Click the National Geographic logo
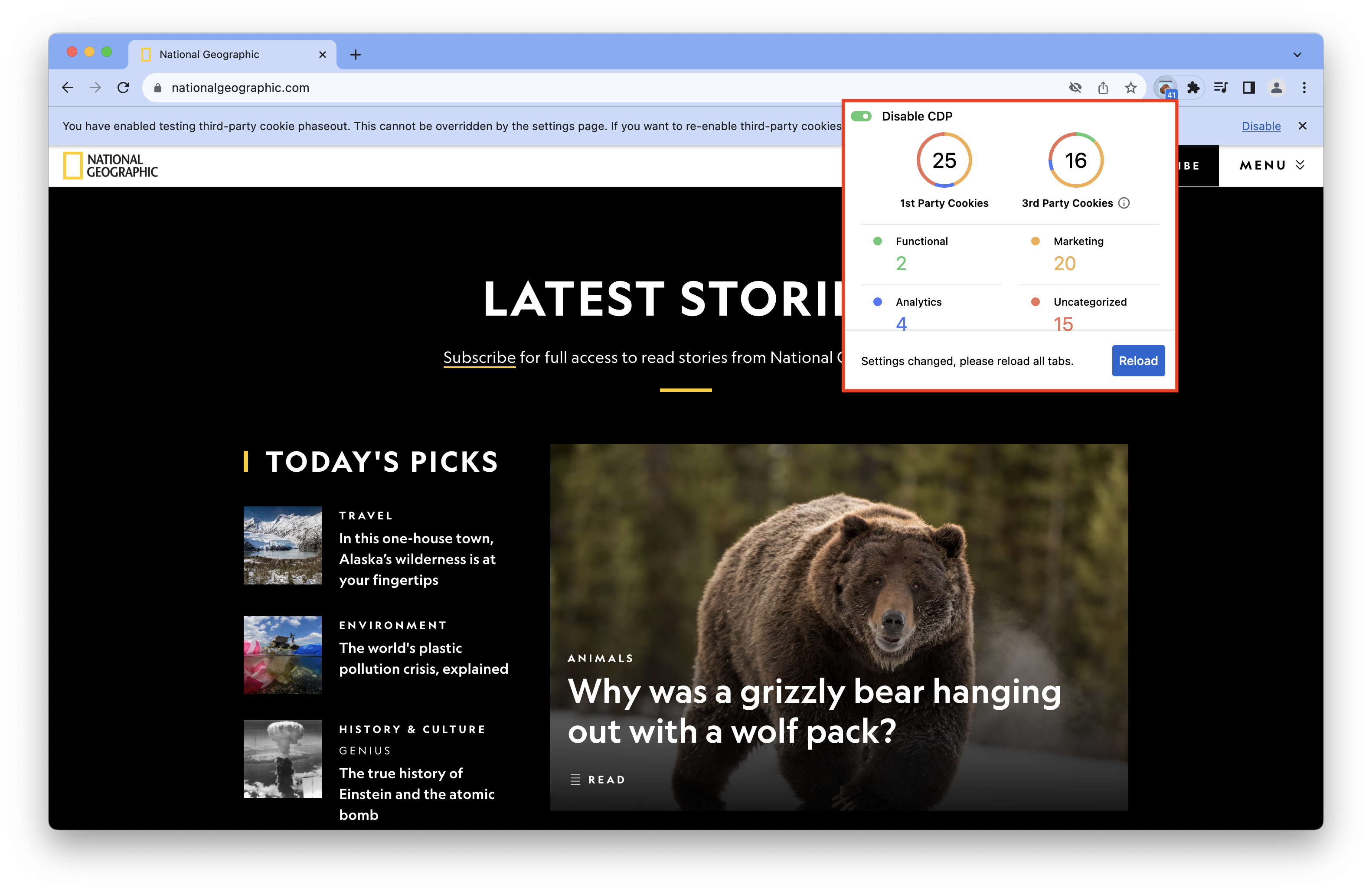The image size is (1372, 894). [x=111, y=166]
